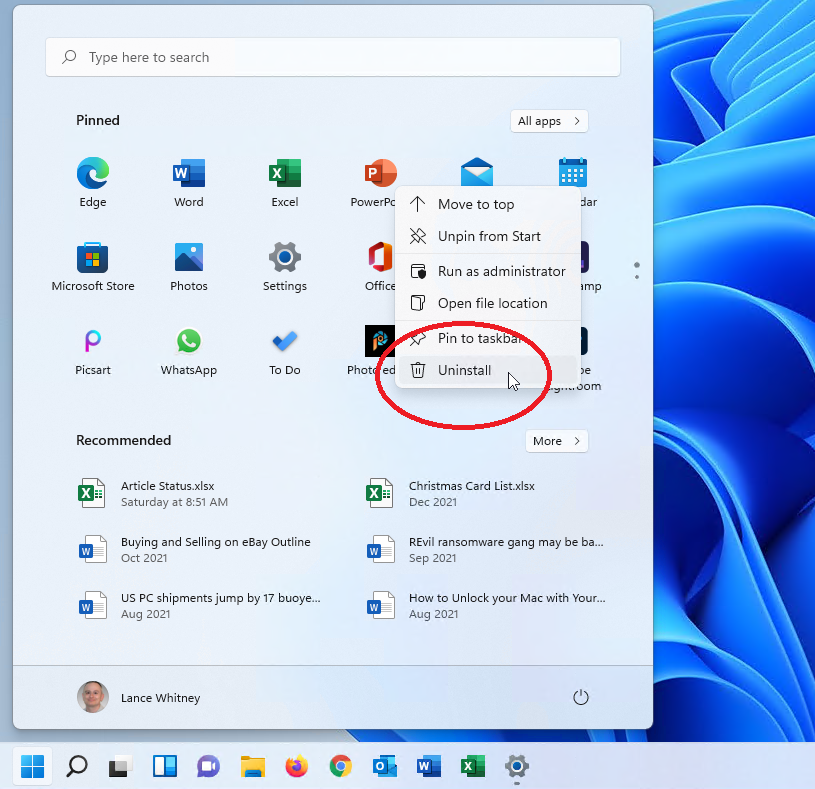This screenshot has width=815, height=789.
Task: Open Article Status.xlsx recommended file
Action: [x=200, y=494]
